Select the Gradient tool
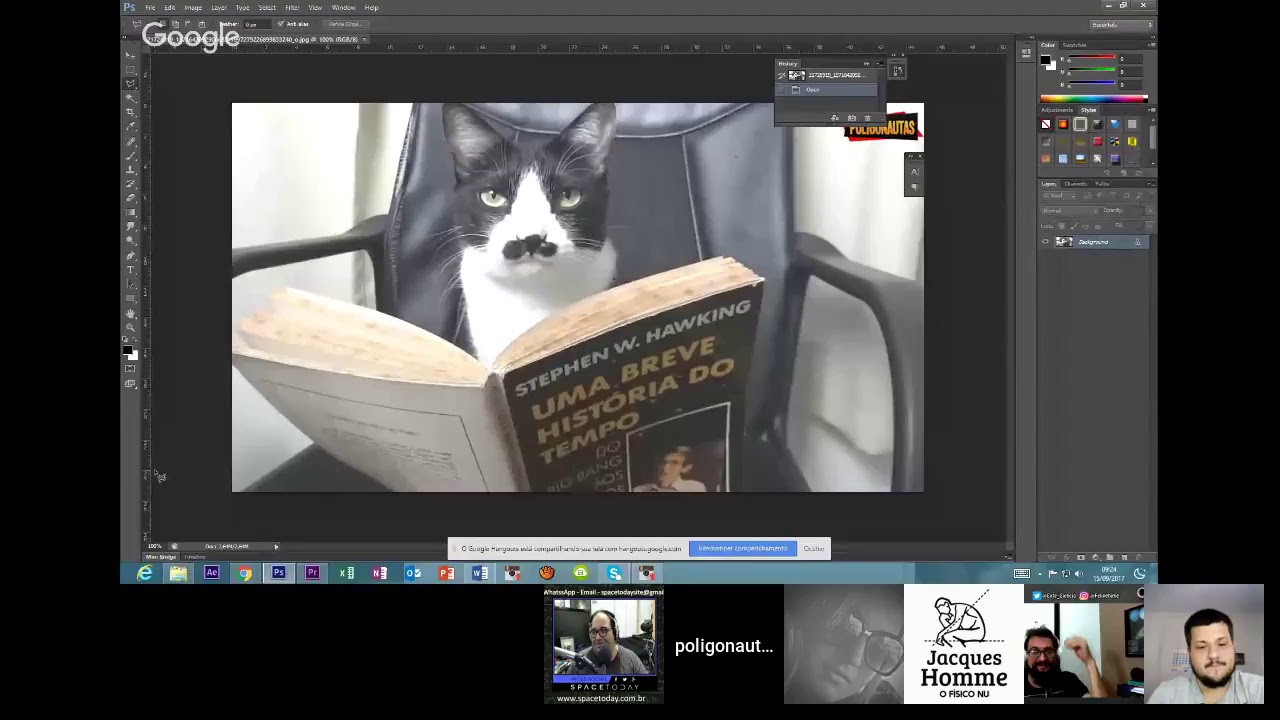1280x720 pixels. pos(130,212)
